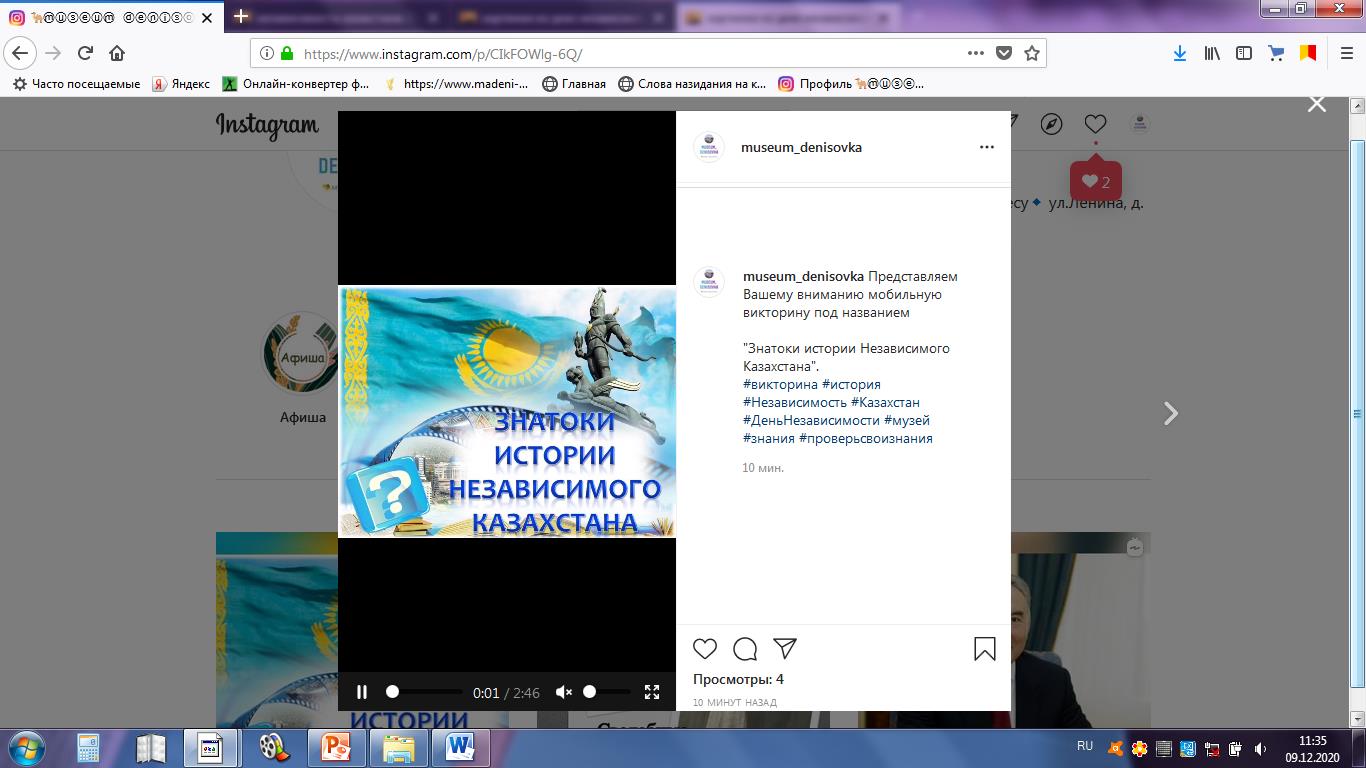Viewport: 1366px width, 768px height.
Task: Open the #музей hashtag
Action: pos(907,421)
